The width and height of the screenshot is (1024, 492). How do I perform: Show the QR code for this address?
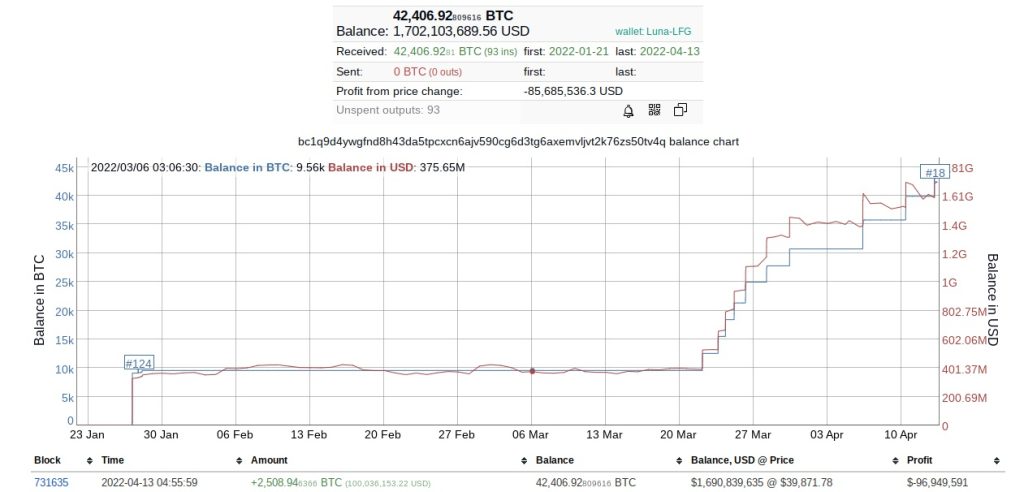coord(655,110)
